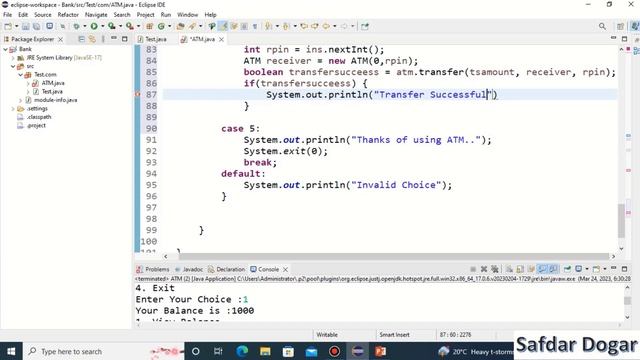Screen dimensions: 640x360
Task: Open the Window menu
Action: [187, 15]
